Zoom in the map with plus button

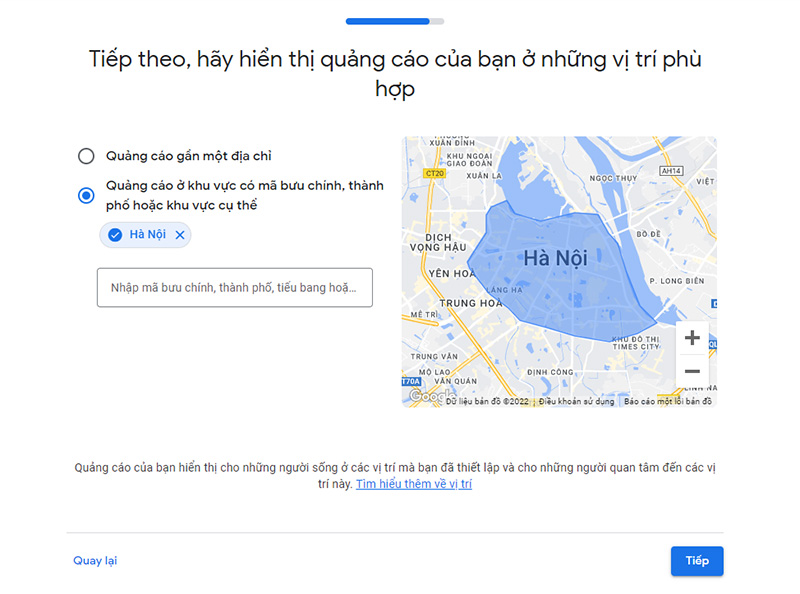[x=692, y=338]
